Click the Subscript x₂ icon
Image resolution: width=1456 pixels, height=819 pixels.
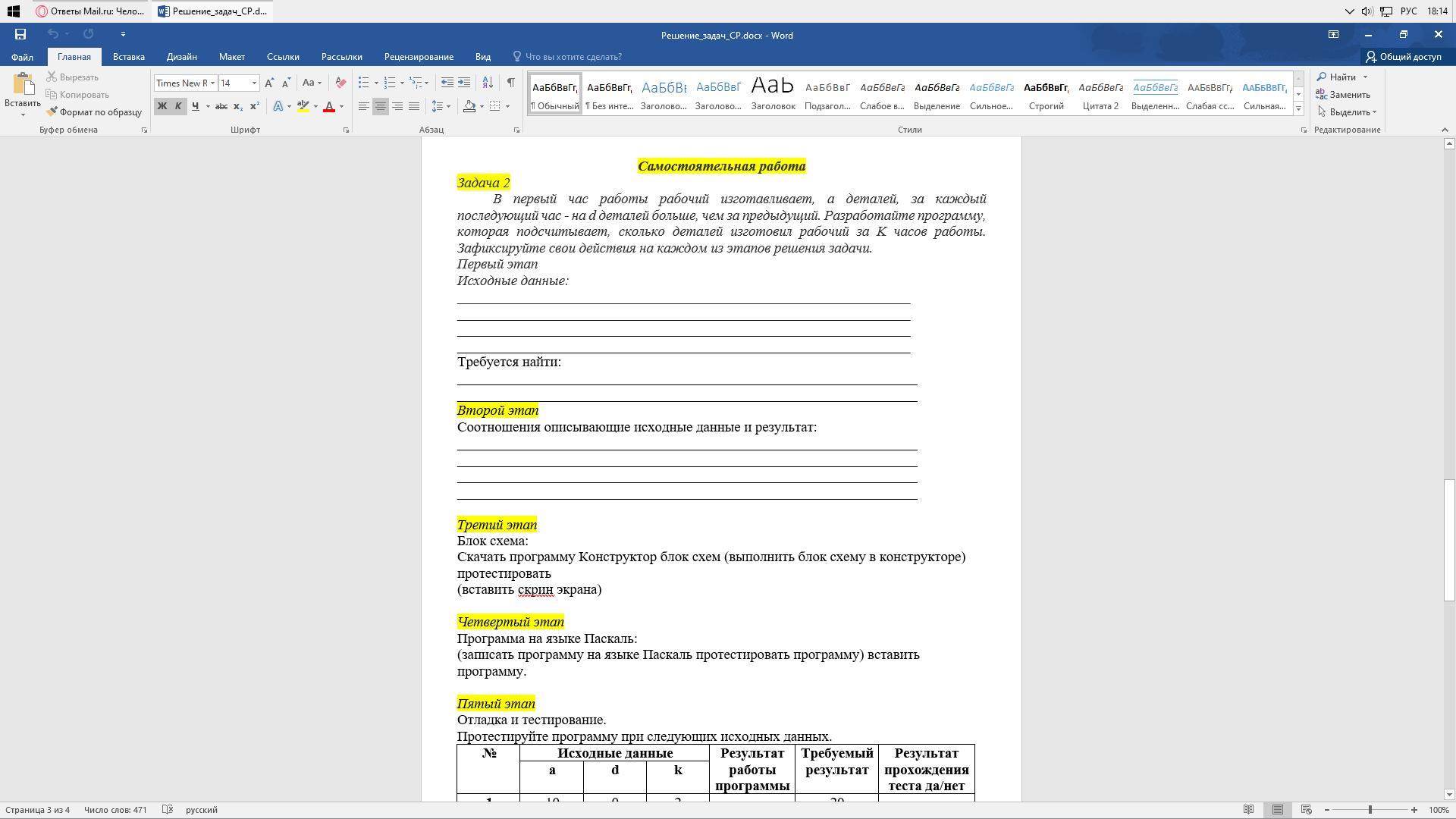click(x=237, y=107)
